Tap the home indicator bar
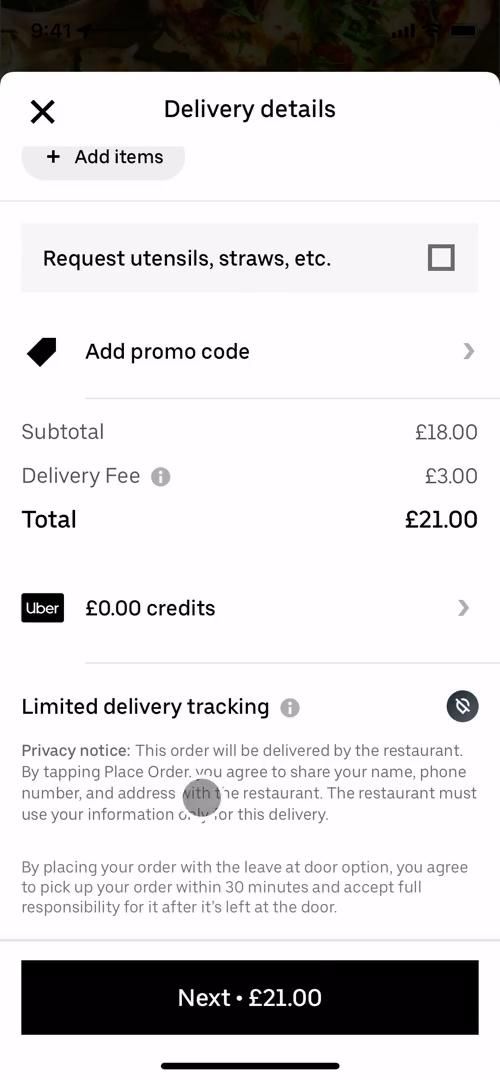Image resolution: width=500 pixels, height=1080 pixels. tap(250, 1066)
